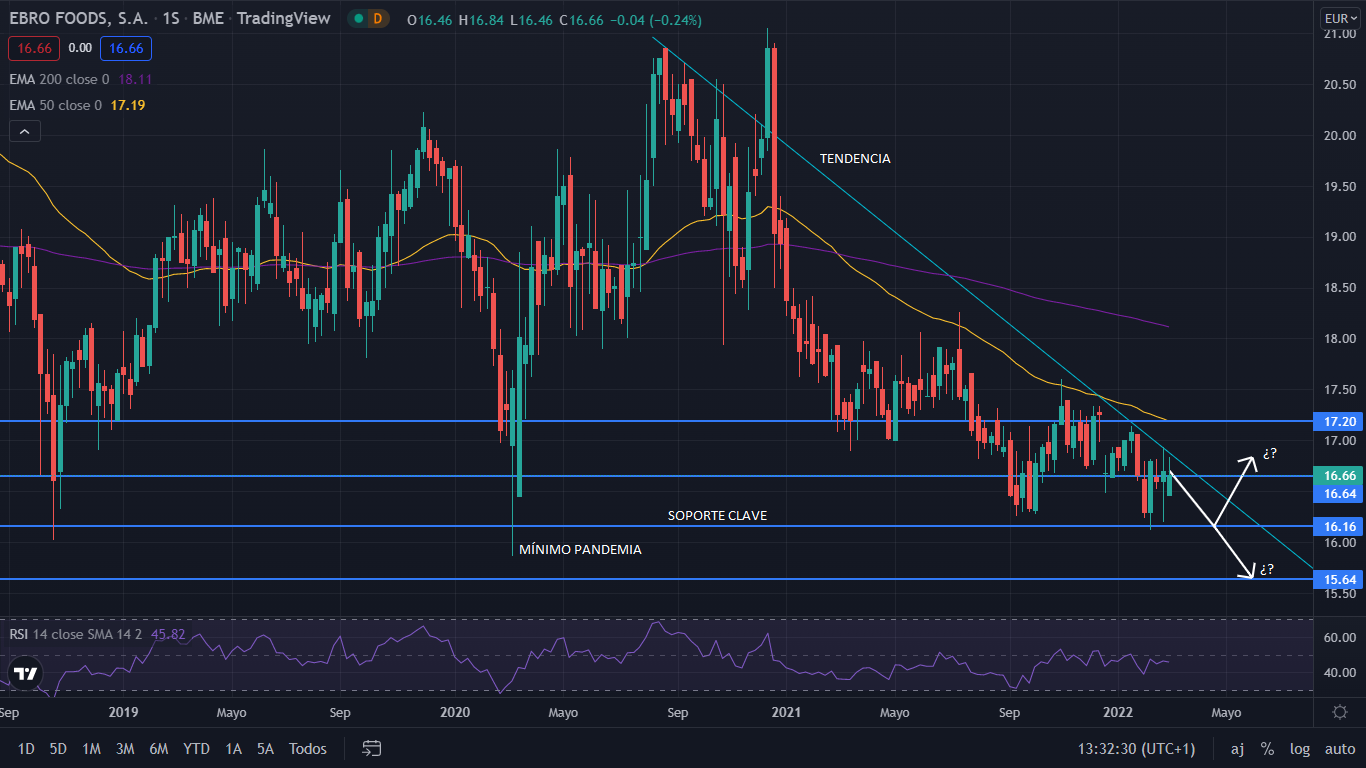Switch to the 6M time range
Viewport: 1366px width, 768px height.
point(158,748)
